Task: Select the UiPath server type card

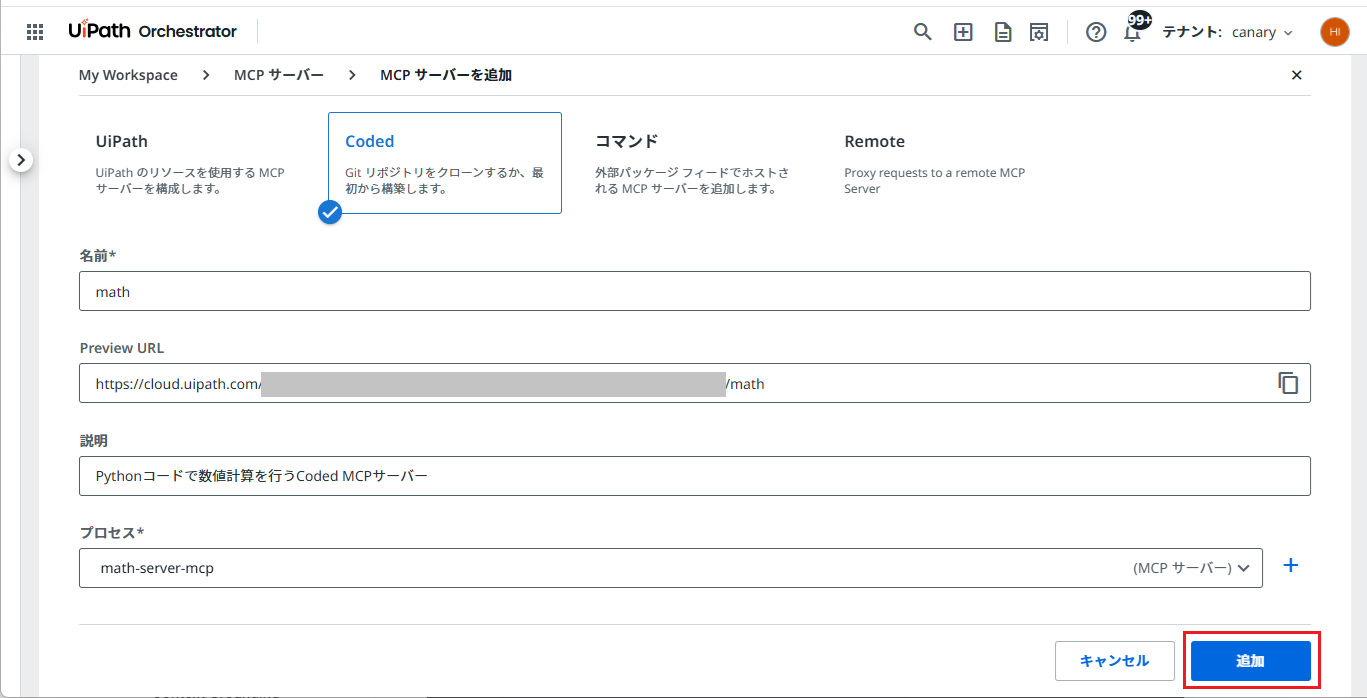Action: pyautogui.click(x=196, y=163)
